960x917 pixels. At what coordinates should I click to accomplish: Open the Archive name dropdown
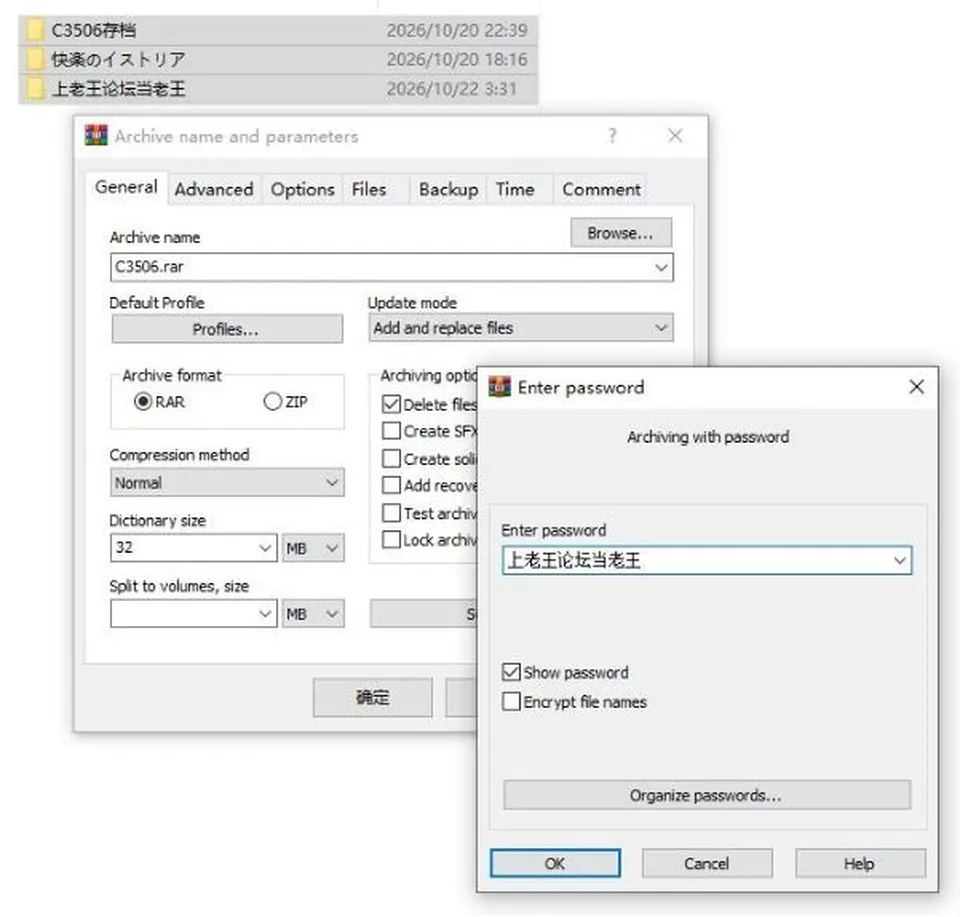(x=661, y=268)
